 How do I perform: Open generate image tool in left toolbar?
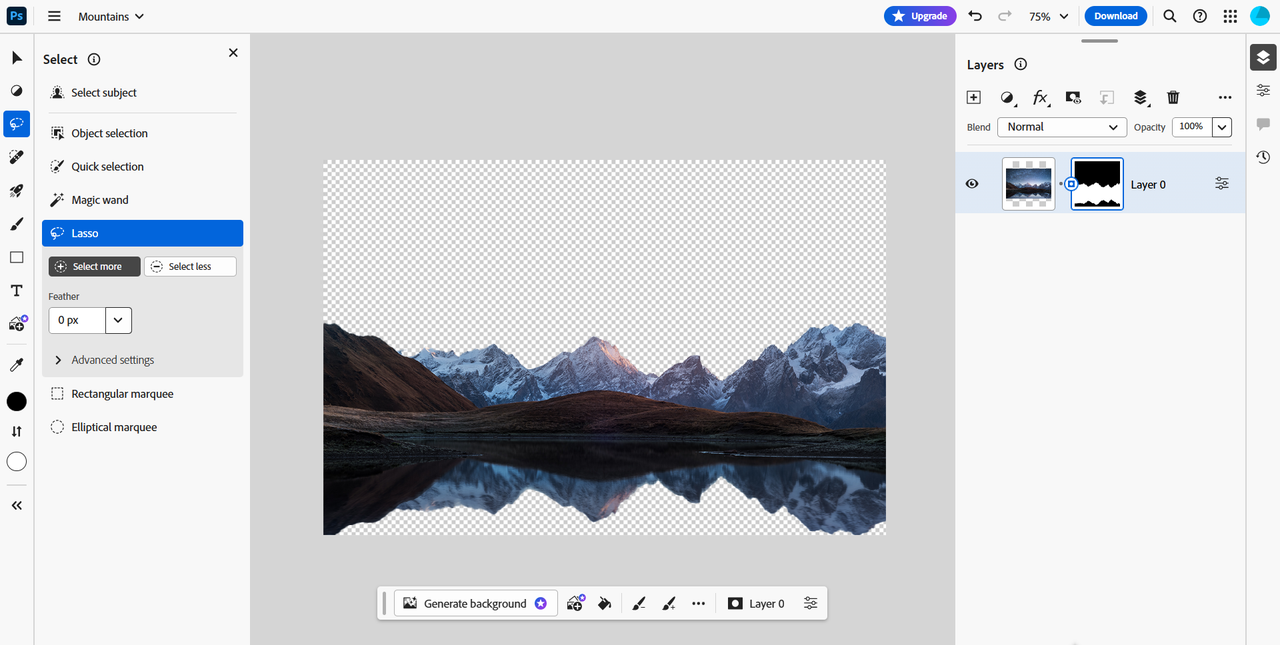point(17,324)
